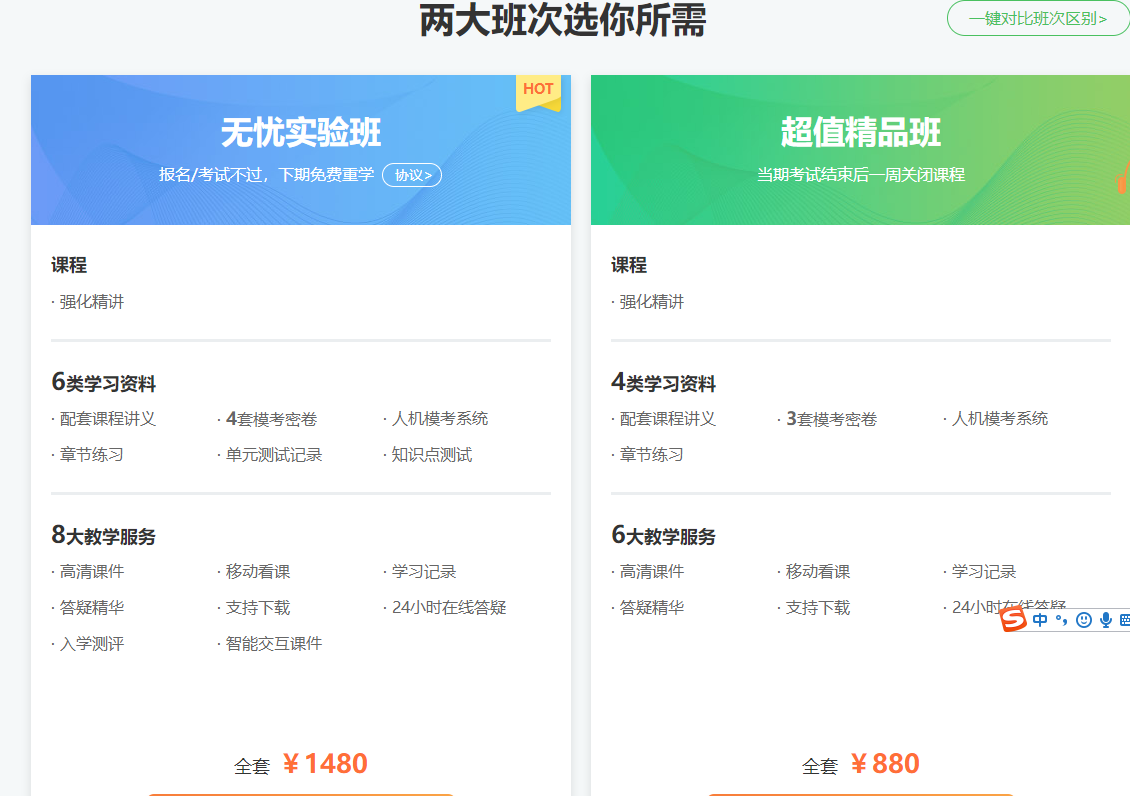Open the emoji panel on IME bar

1083,620
